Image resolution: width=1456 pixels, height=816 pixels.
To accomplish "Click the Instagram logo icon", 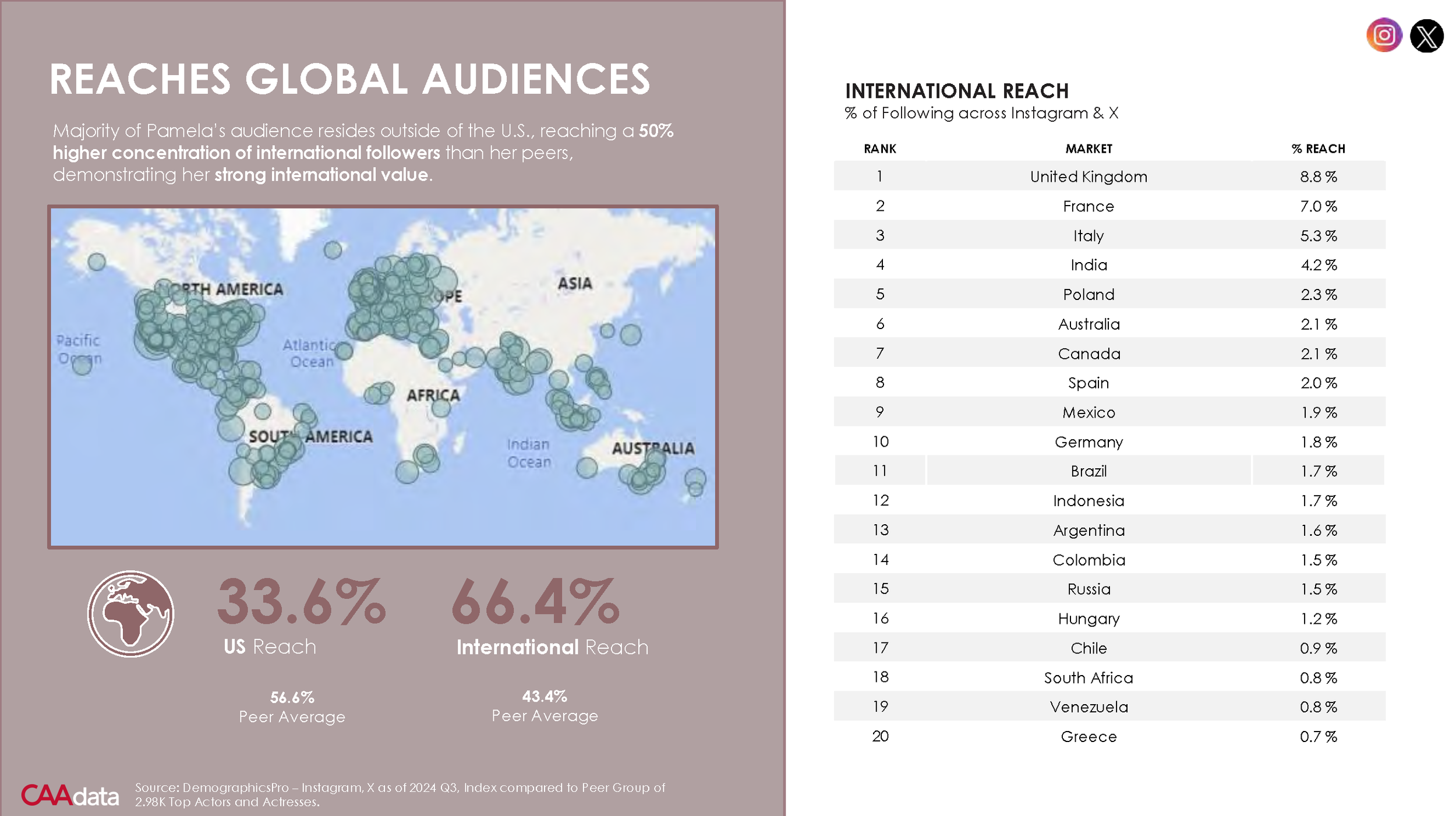I will 1384,36.
